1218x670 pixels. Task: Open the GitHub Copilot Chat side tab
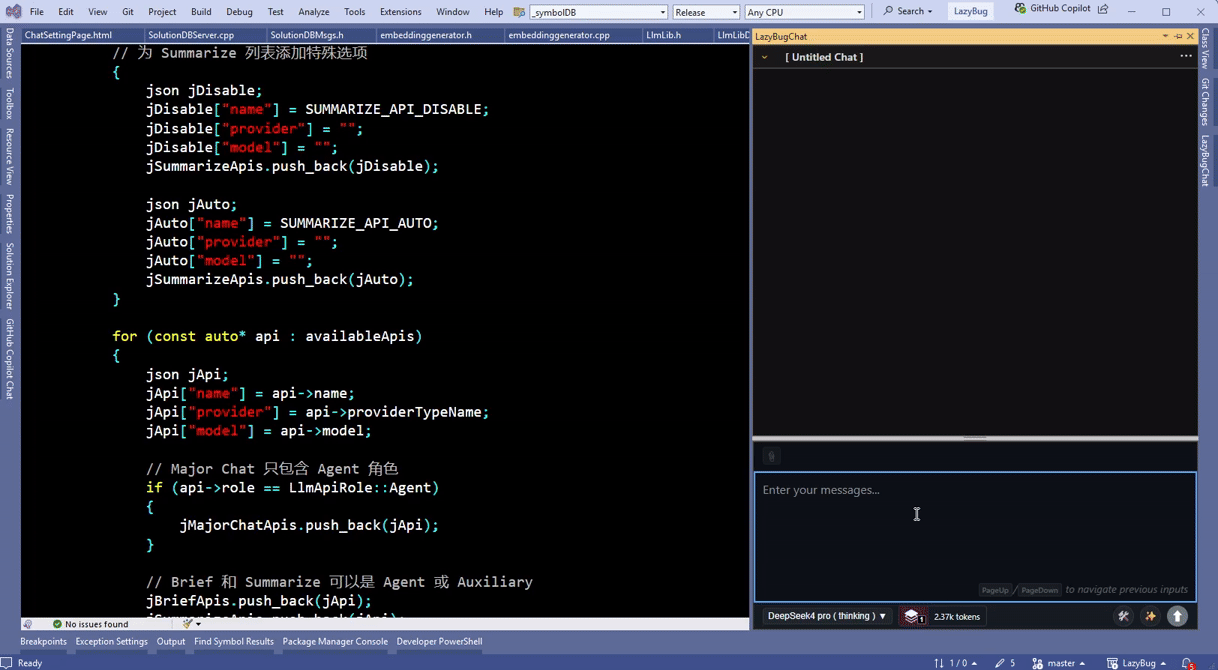[9, 359]
